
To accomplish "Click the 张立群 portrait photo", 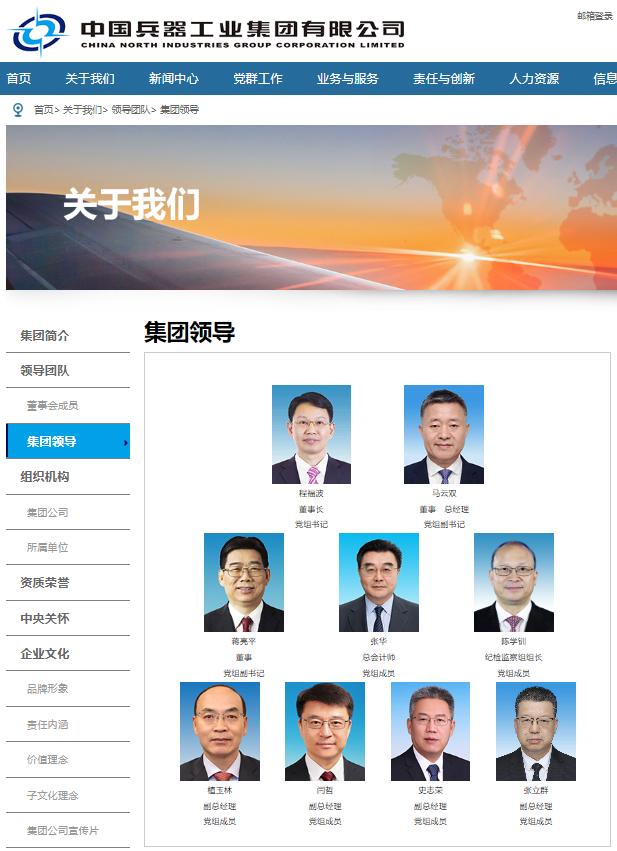I will click(536, 731).
